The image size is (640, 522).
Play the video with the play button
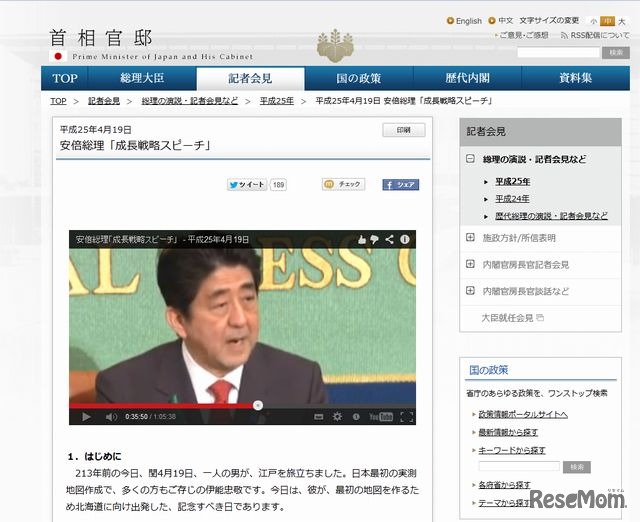pos(86,417)
